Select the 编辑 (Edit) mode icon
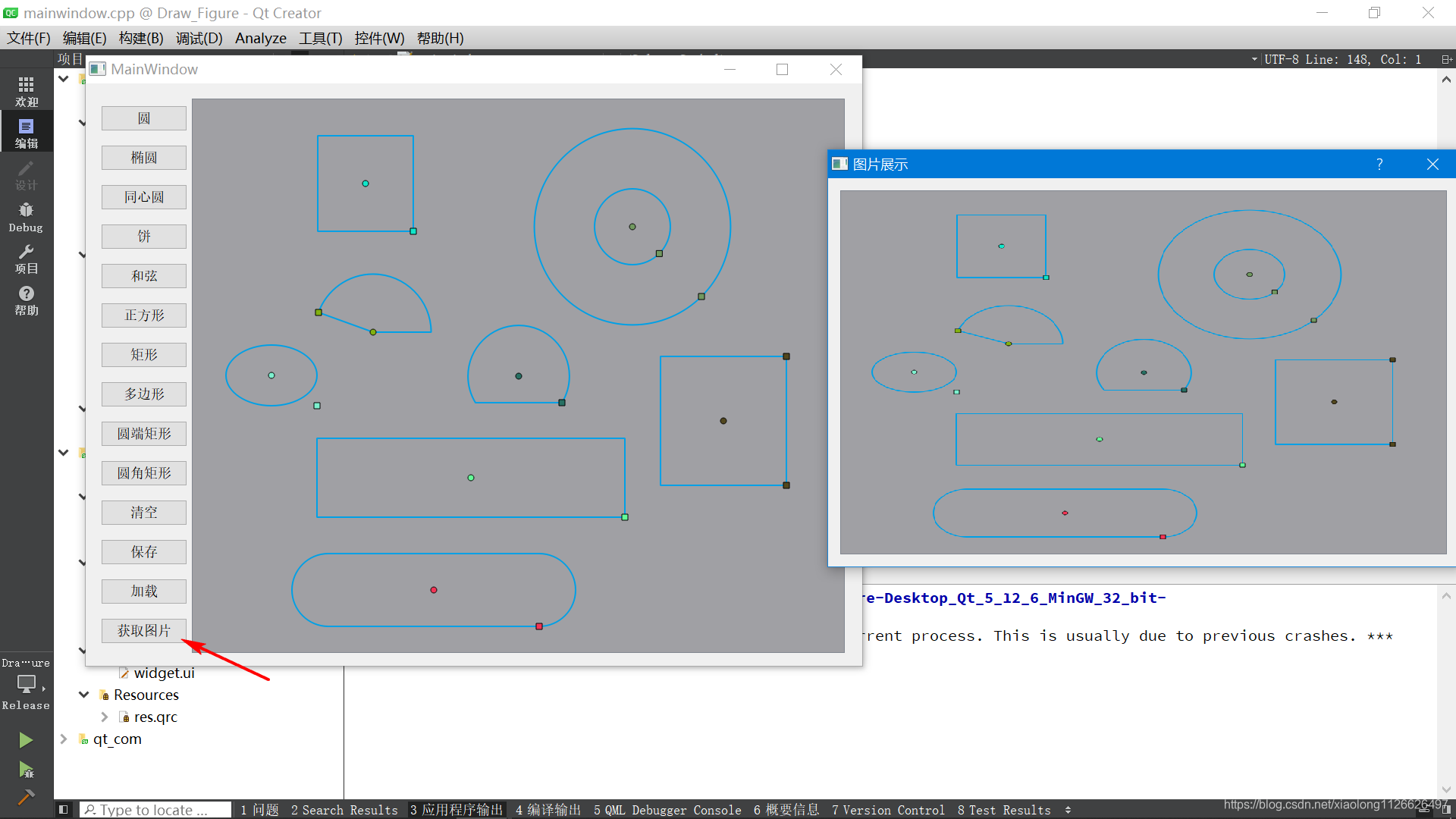Viewport: 1456px width, 819px height. tap(26, 131)
